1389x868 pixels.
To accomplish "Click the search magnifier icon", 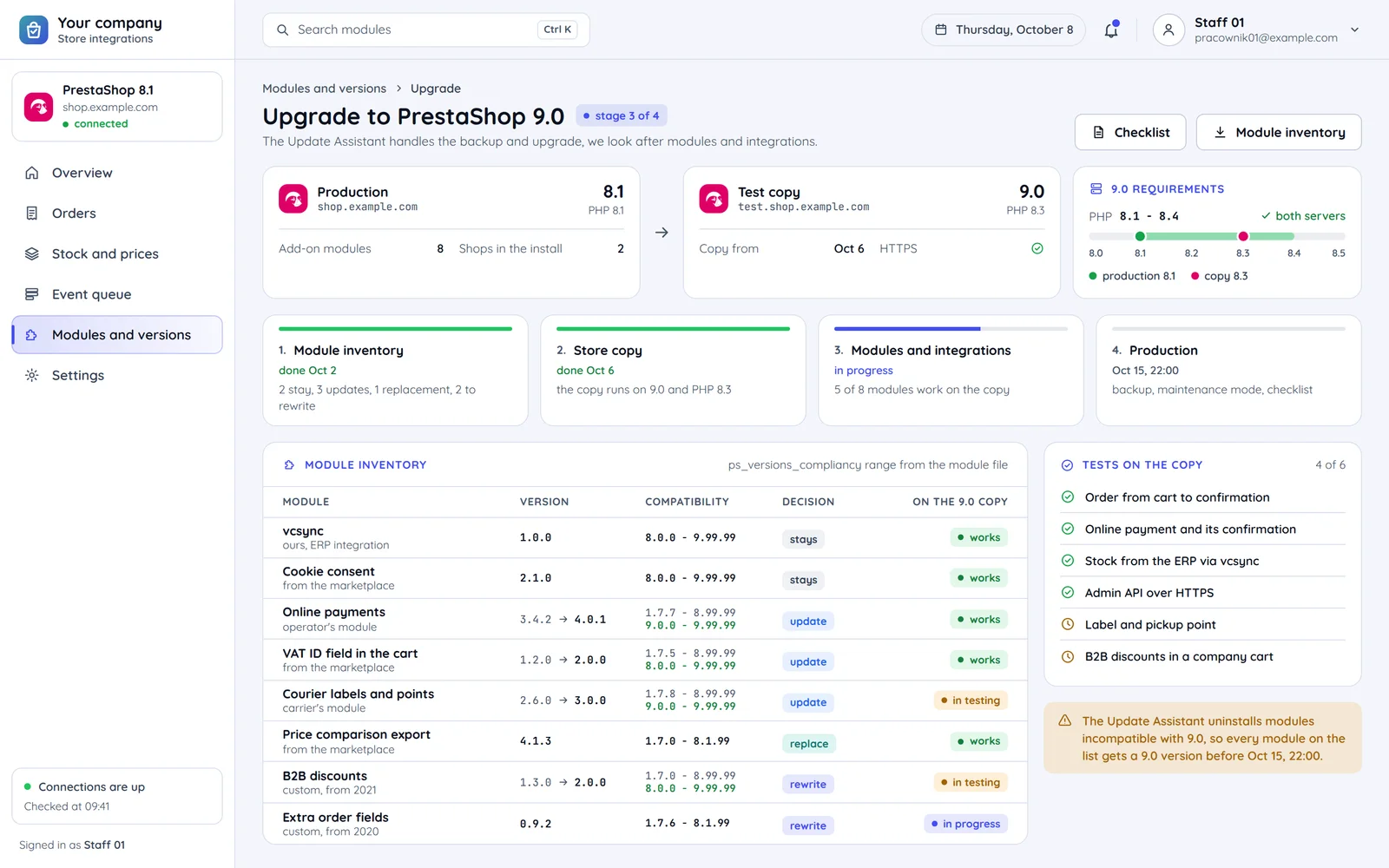I will (x=282, y=30).
